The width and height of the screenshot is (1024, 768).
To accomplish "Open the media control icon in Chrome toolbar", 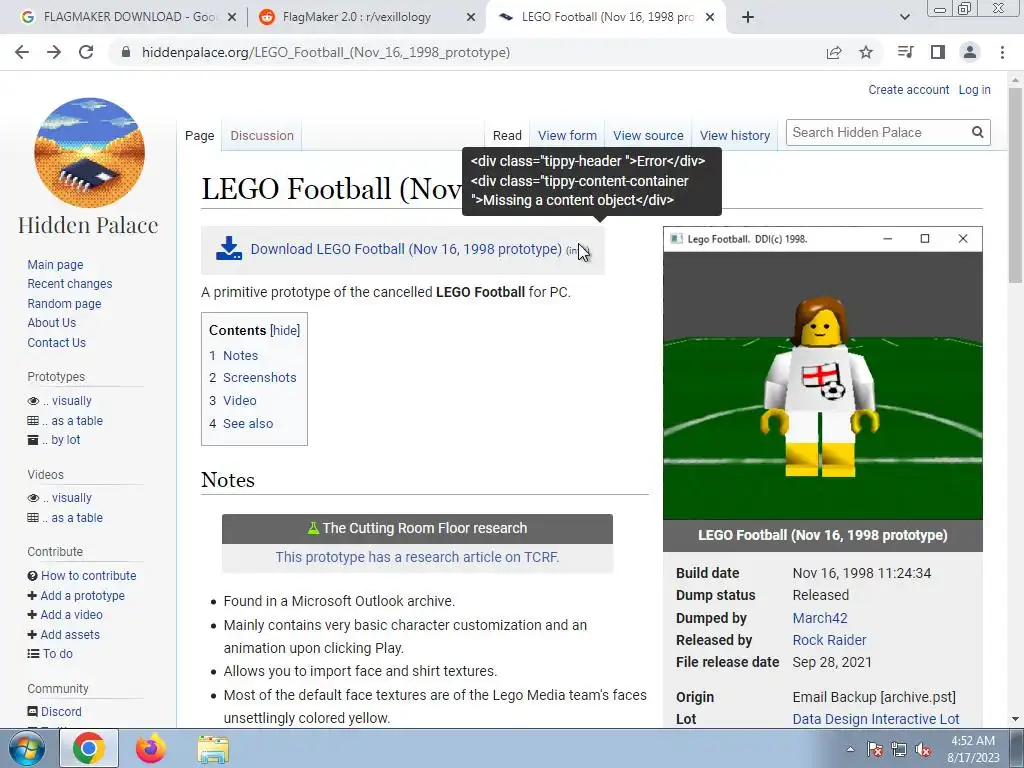I will coord(905,52).
